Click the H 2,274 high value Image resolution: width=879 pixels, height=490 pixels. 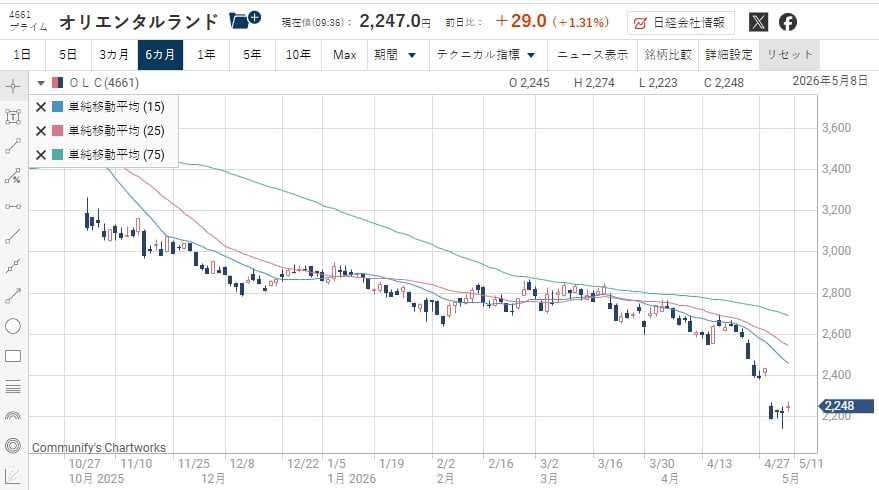tap(594, 83)
